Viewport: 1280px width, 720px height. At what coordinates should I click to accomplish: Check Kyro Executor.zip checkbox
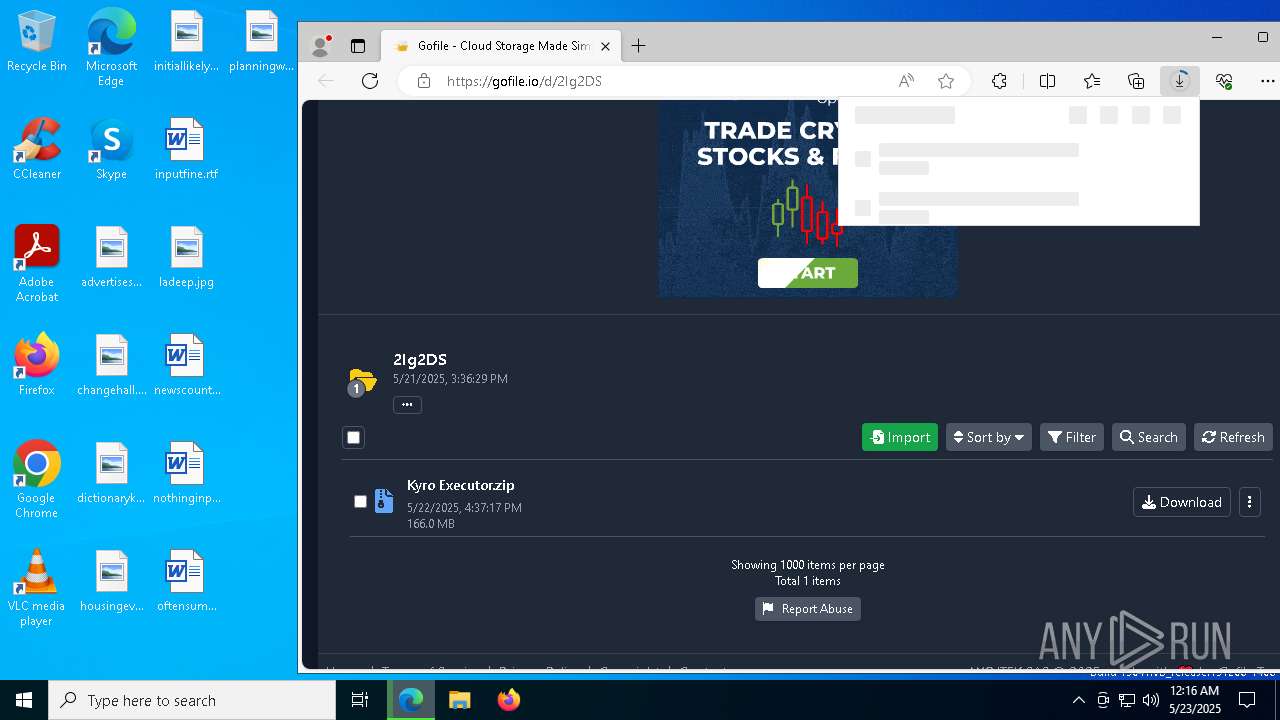[x=360, y=501]
